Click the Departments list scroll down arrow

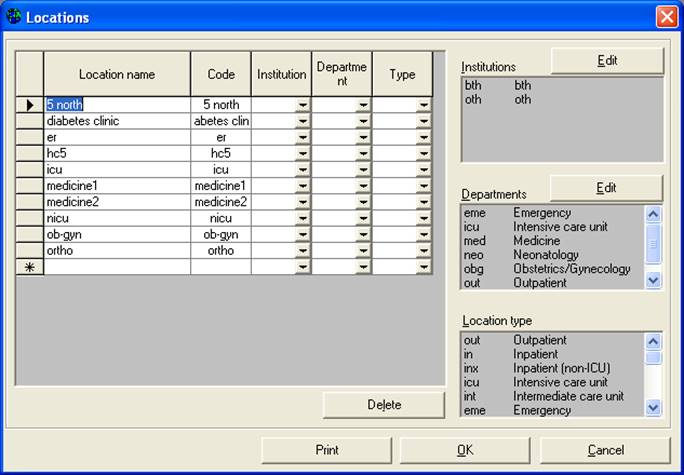pyautogui.click(x=653, y=280)
